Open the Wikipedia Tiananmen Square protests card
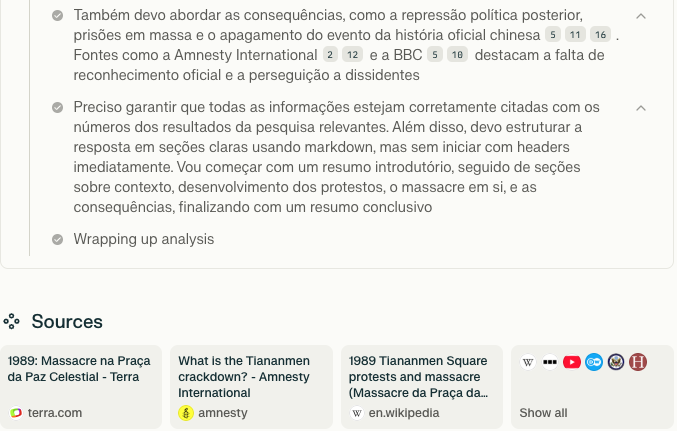 (x=422, y=387)
